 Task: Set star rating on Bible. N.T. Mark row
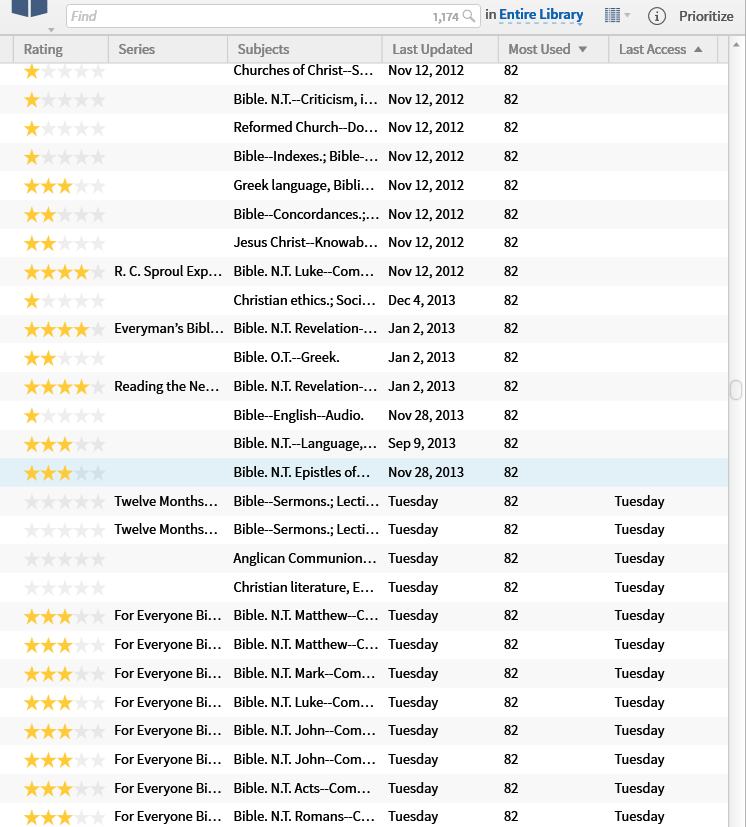pos(64,674)
